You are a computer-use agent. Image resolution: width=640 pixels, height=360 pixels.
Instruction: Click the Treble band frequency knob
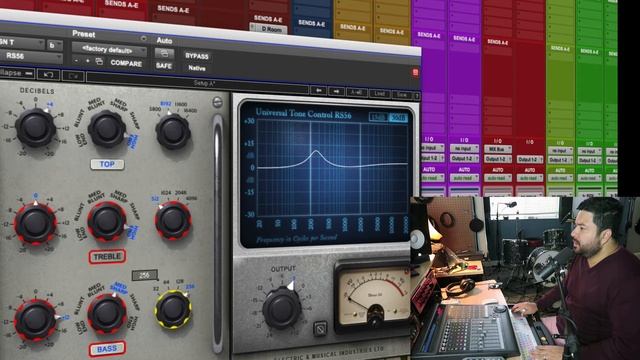(x=173, y=220)
